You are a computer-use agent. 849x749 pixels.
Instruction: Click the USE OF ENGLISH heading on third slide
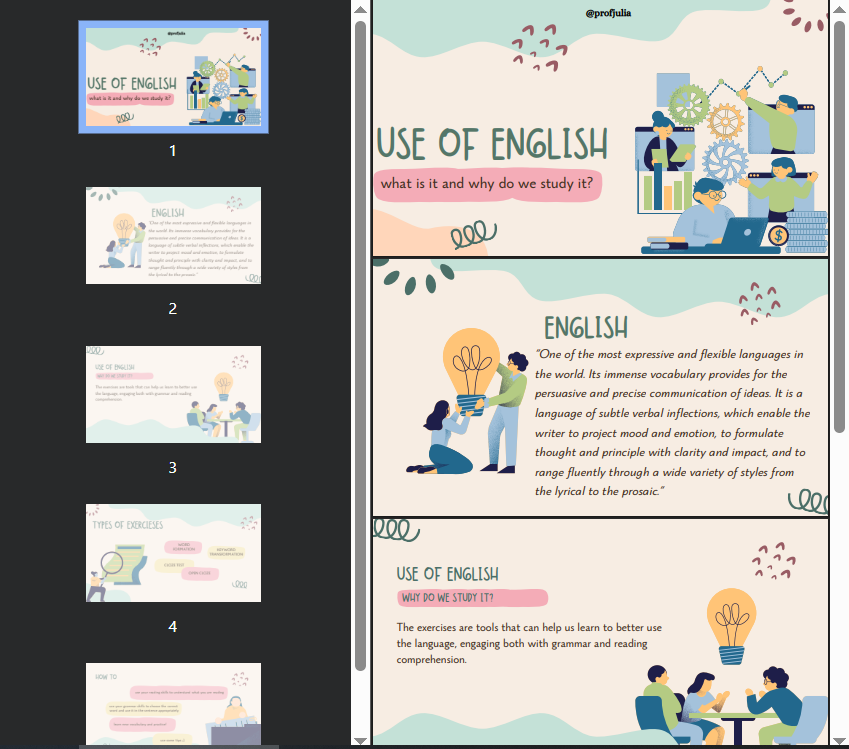click(447, 574)
